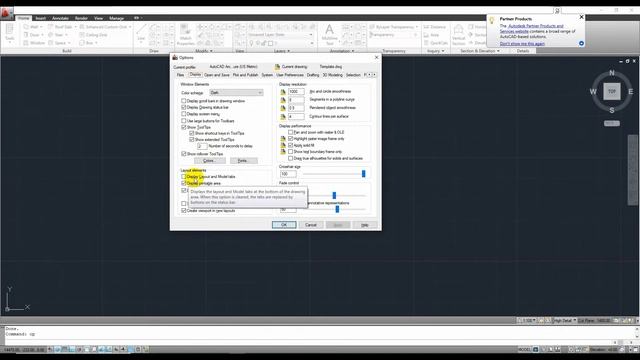Screen dimensions: 640x360
Task: Open the Drafting tab in Options
Action: [313, 75]
